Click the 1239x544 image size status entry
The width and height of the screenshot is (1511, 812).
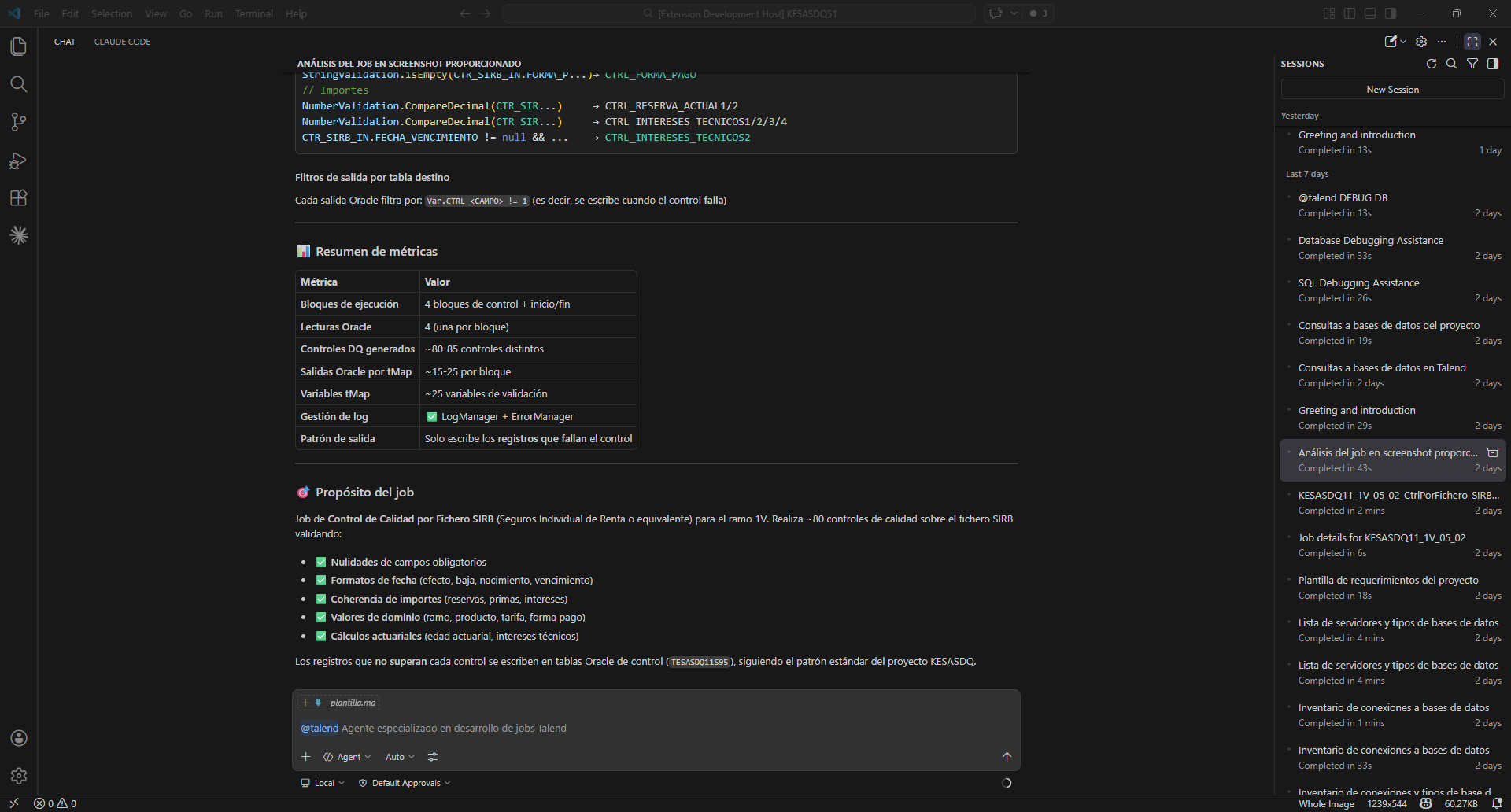(1387, 803)
